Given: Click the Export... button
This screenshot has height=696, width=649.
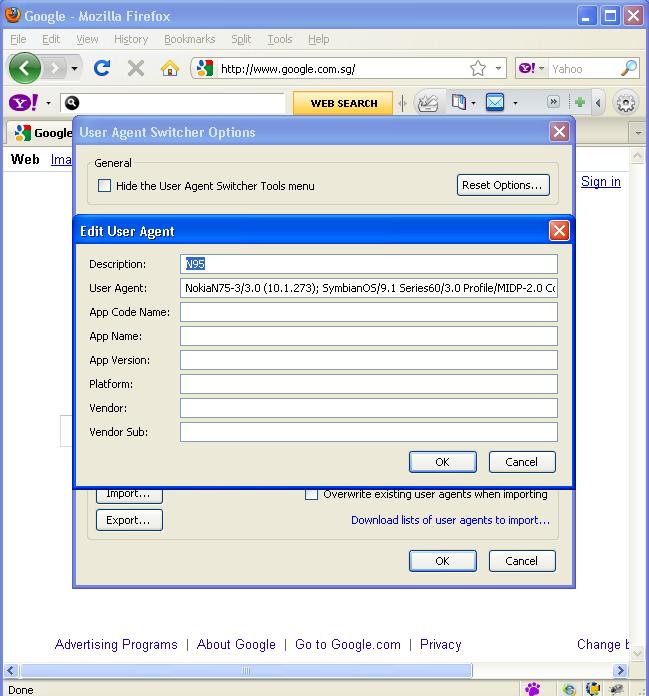Looking at the screenshot, I should (x=129, y=520).
